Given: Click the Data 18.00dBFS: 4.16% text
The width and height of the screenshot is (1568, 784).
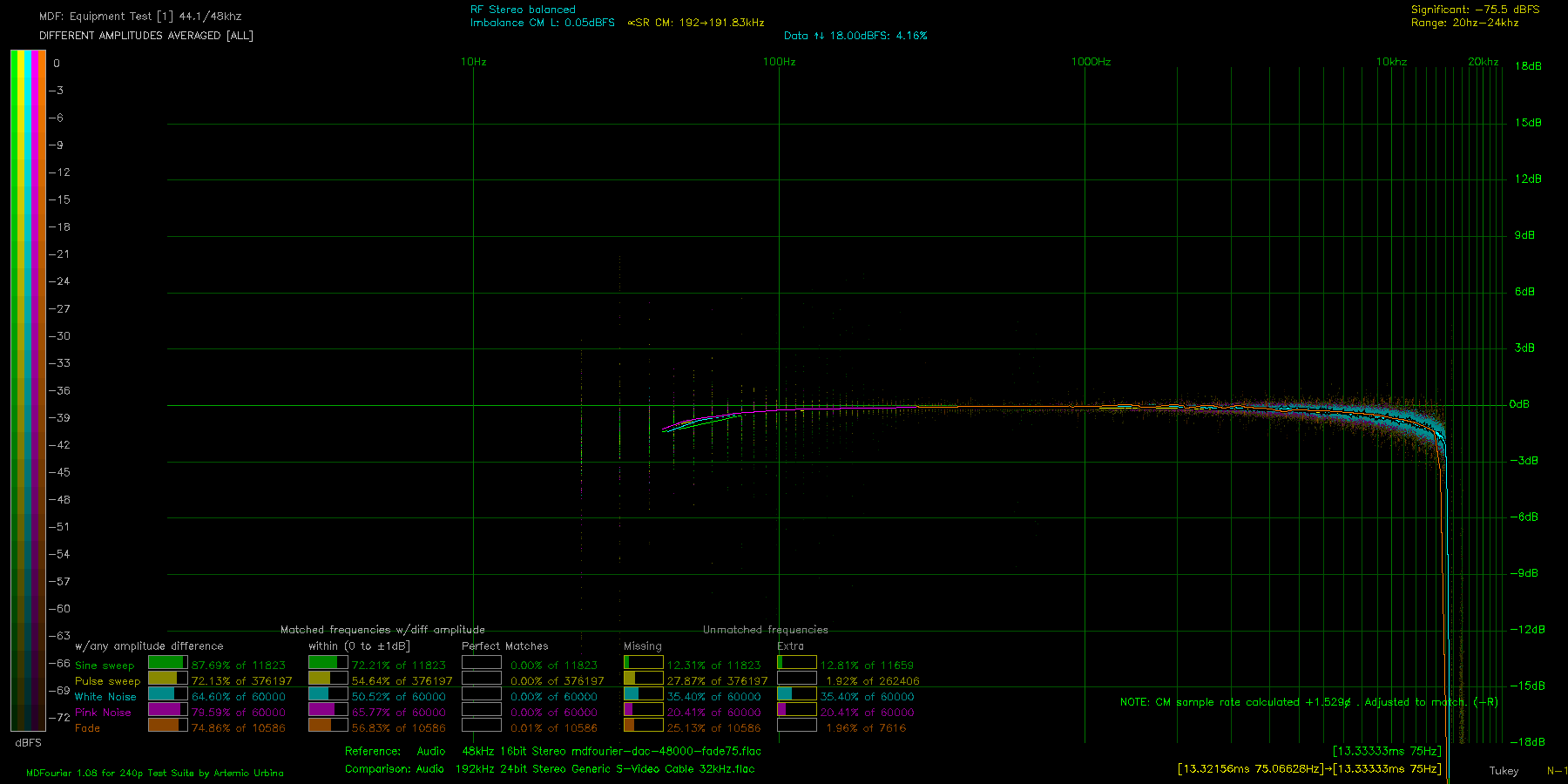Looking at the screenshot, I should coord(855,36).
